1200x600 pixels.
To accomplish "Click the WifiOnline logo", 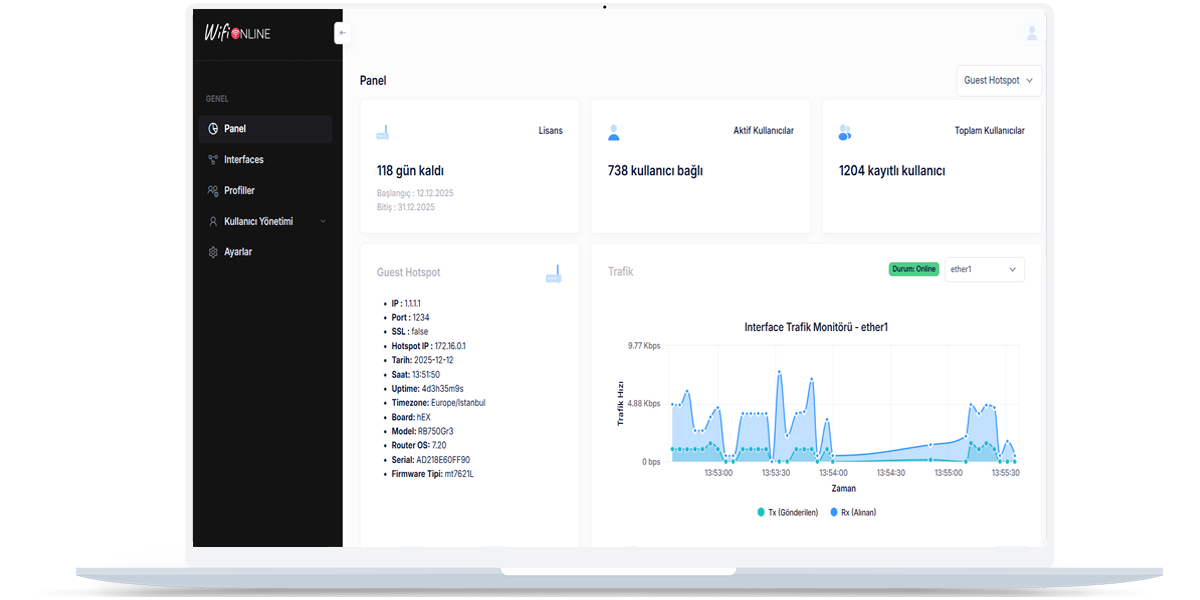I will pos(237,33).
